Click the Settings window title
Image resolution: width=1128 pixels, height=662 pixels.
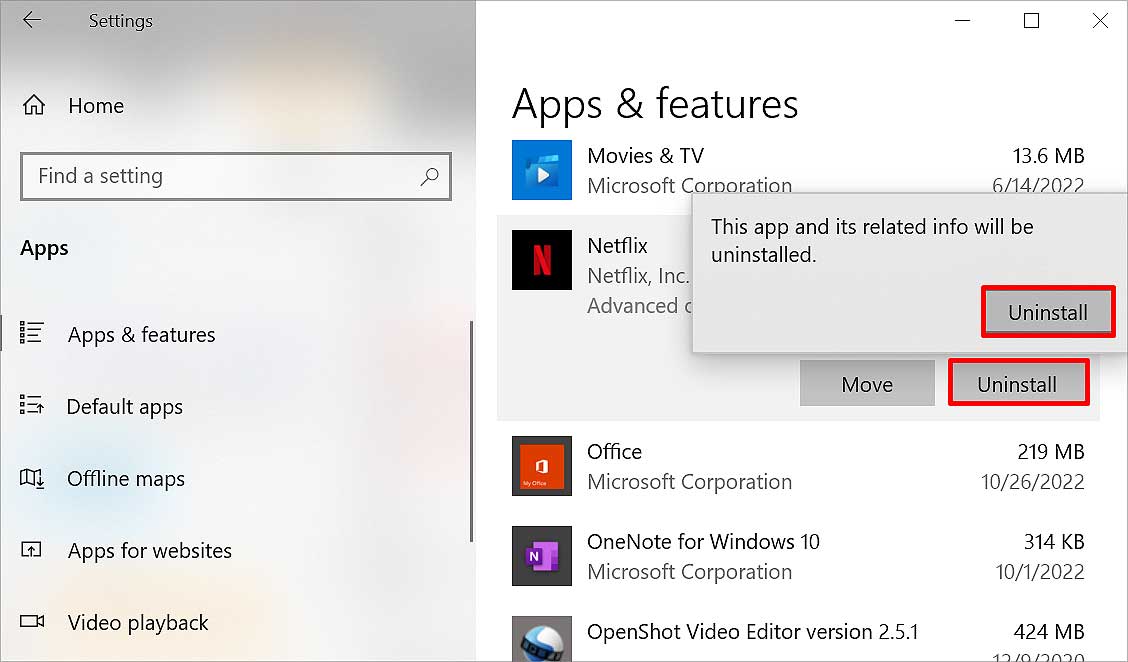click(120, 21)
